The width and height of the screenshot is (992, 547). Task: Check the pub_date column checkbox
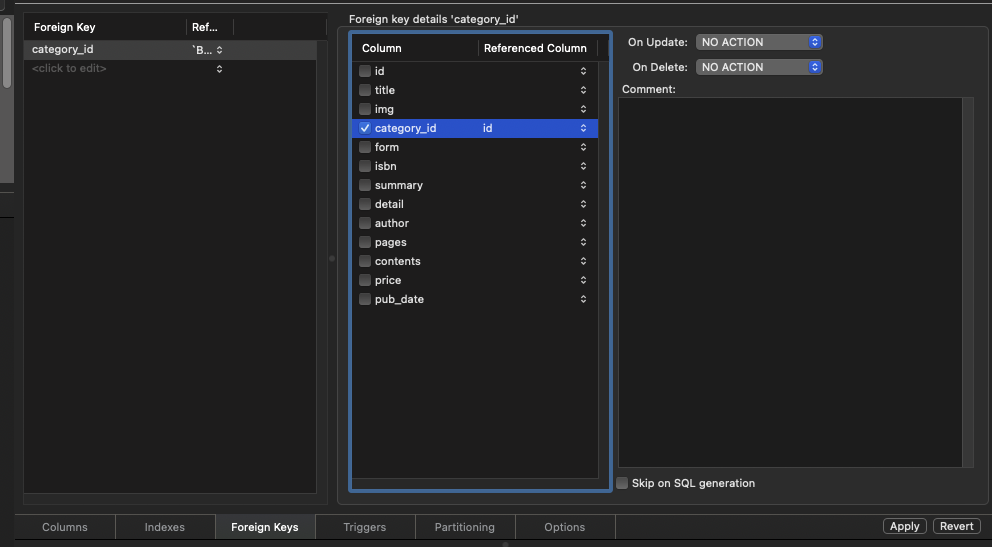point(364,298)
